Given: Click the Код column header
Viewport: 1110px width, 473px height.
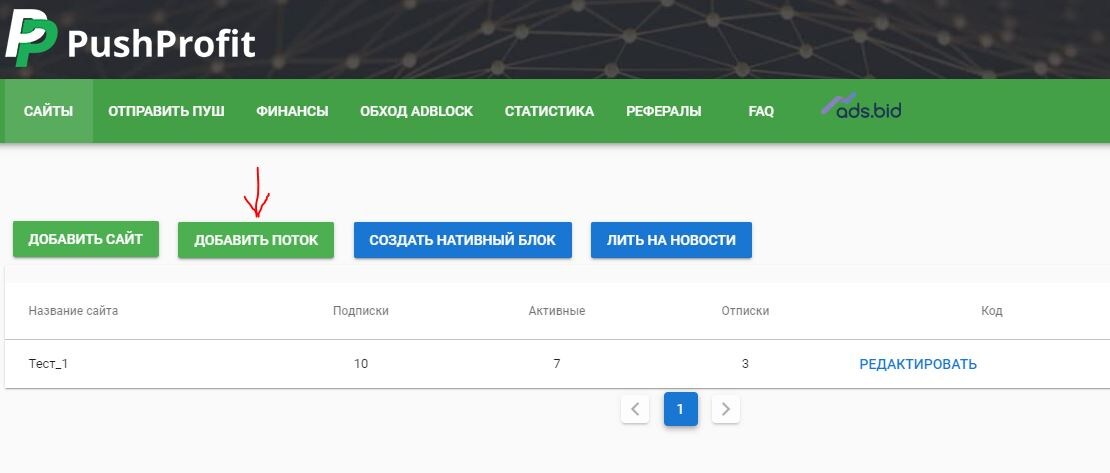Looking at the screenshot, I should [992, 311].
